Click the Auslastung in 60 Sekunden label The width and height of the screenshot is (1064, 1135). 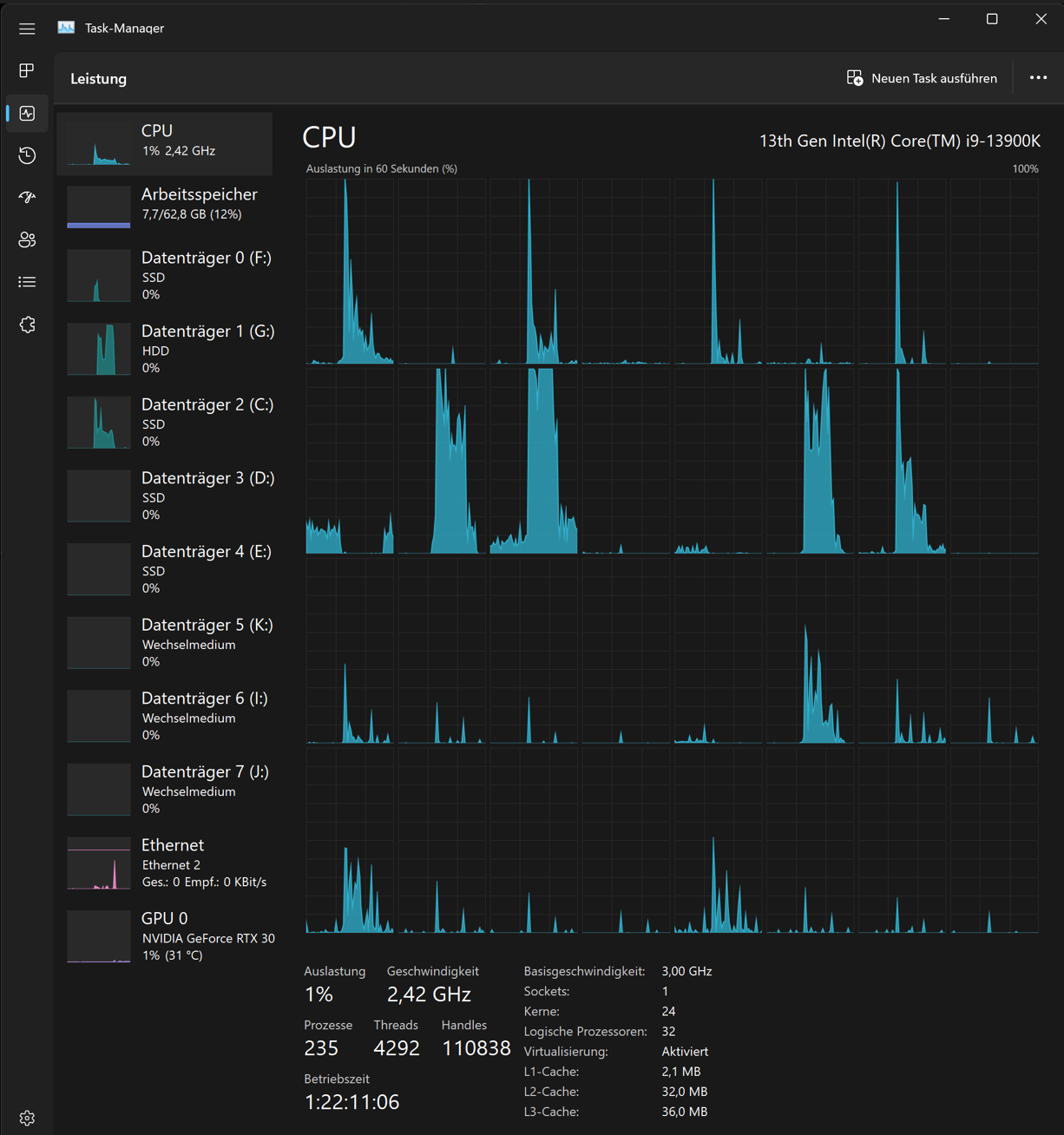coord(382,168)
